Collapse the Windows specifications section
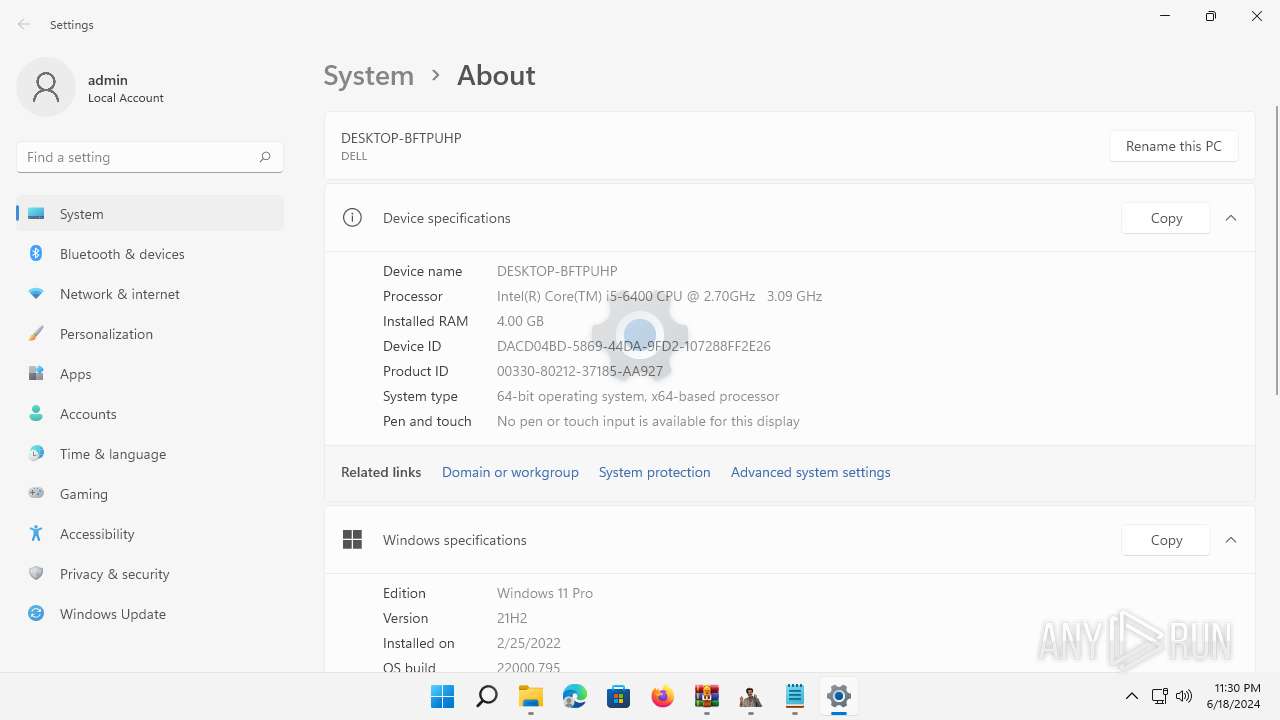The height and width of the screenshot is (720, 1280). click(1231, 540)
